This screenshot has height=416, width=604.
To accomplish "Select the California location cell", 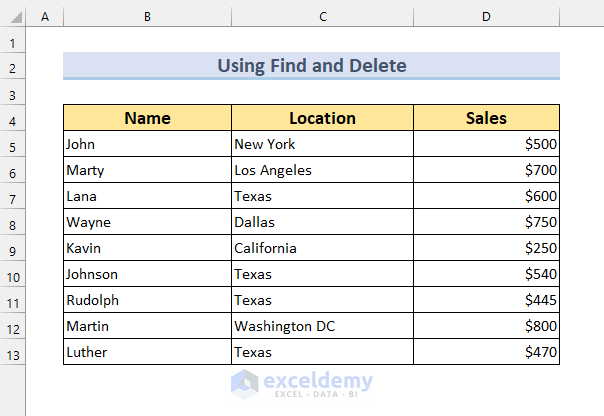I will click(x=322, y=248).
